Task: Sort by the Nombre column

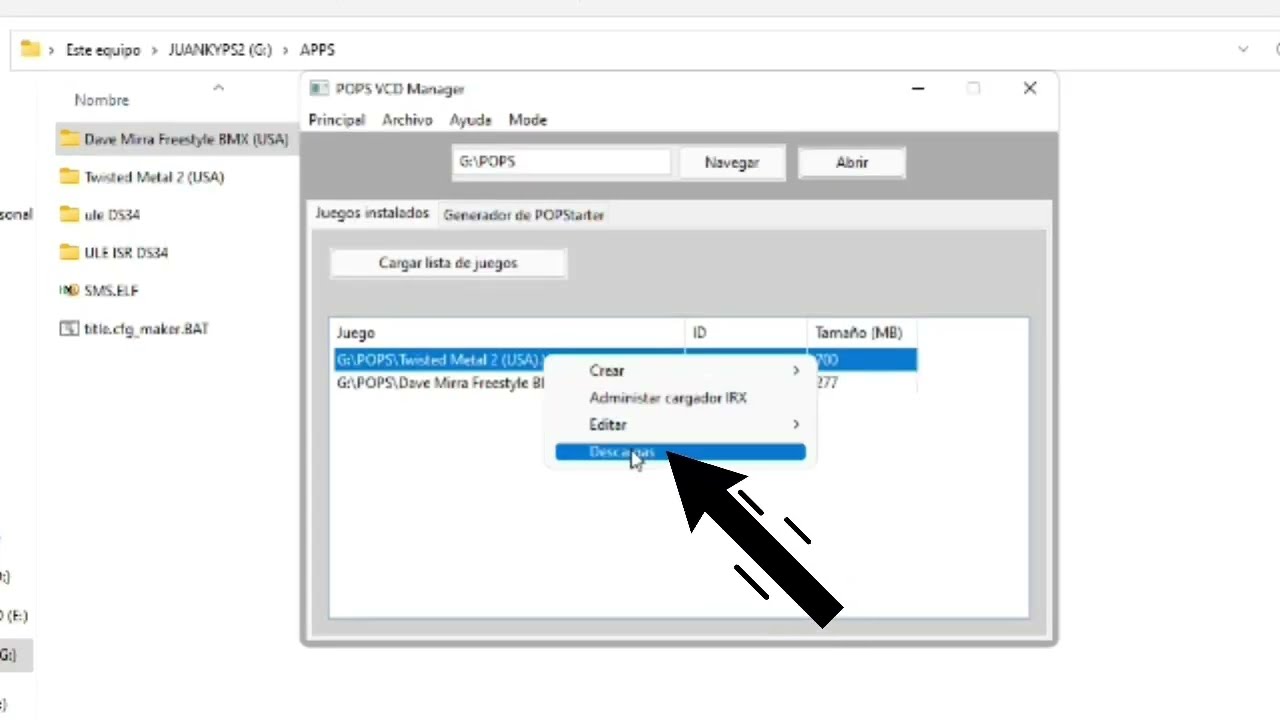Action: point(102,100)
